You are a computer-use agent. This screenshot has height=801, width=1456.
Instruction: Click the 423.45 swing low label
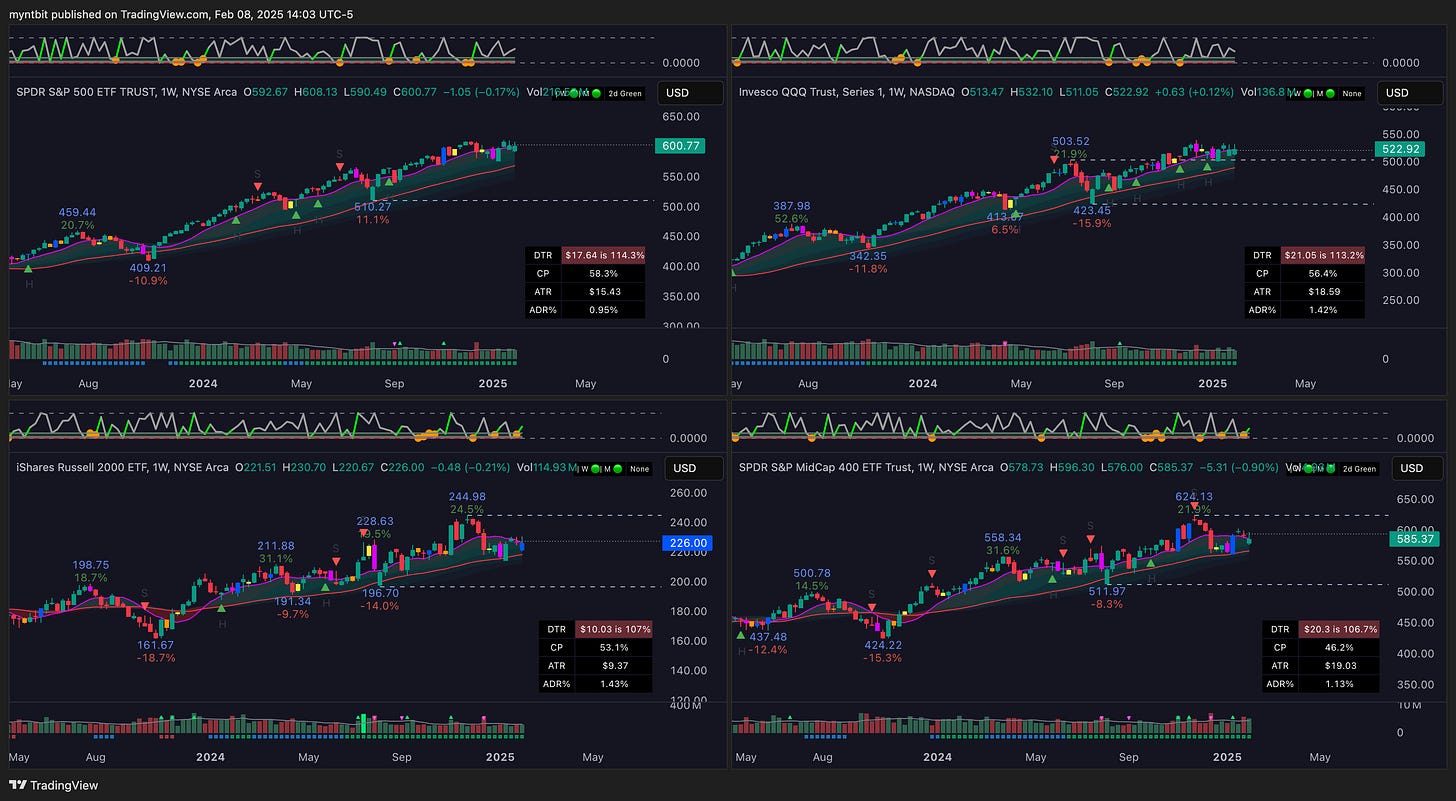coord(1092,210)
